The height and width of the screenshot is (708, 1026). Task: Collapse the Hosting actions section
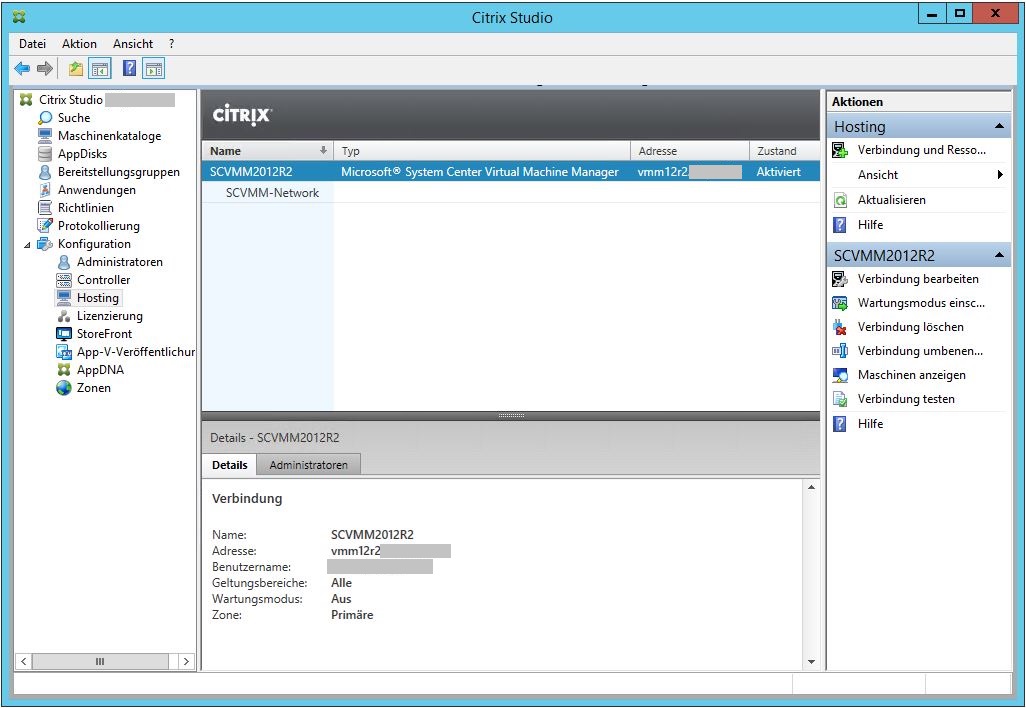pyautogui.click(x=998, y=127)
